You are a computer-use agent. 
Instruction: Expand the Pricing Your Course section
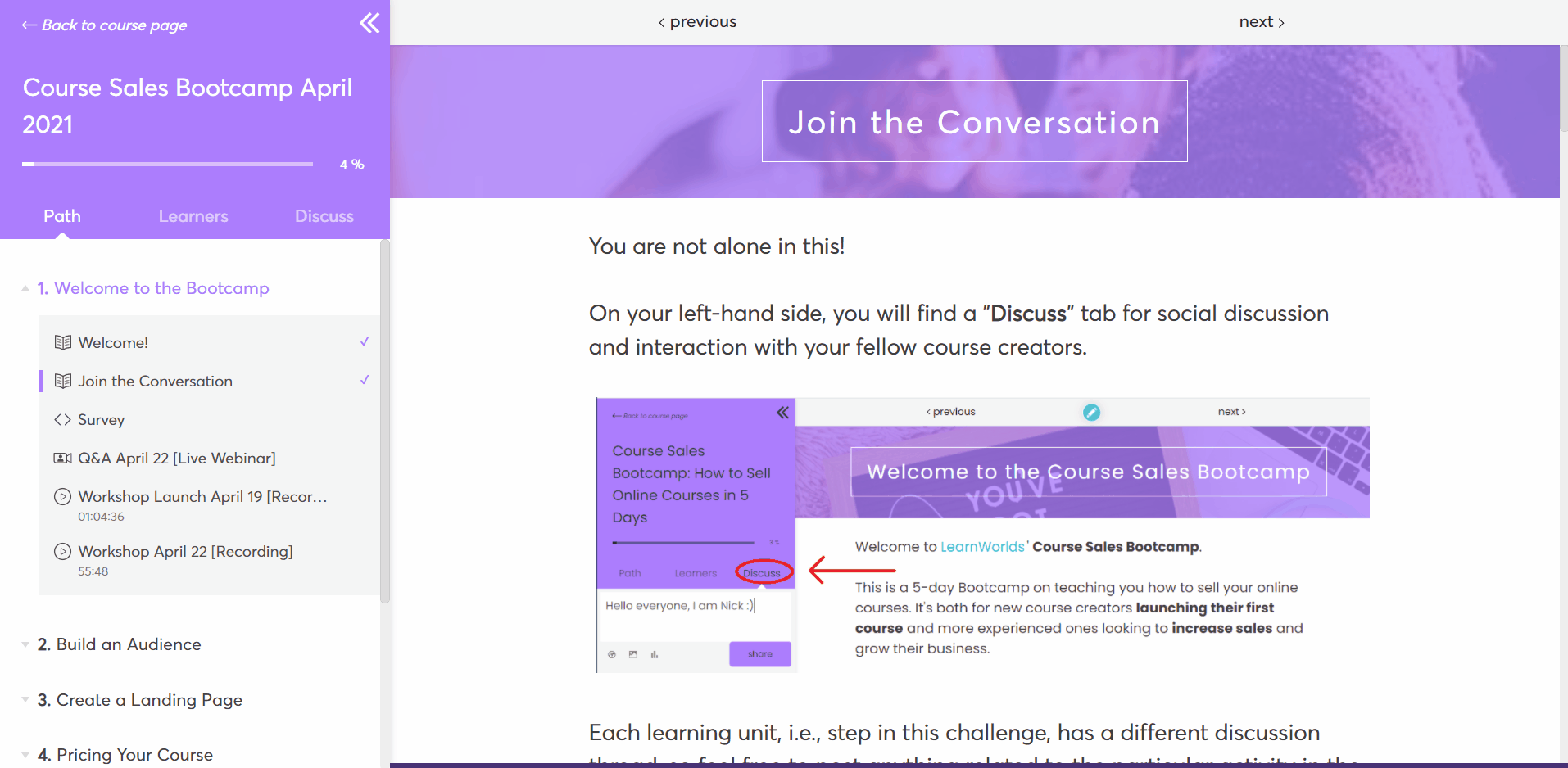coord(25,755)
